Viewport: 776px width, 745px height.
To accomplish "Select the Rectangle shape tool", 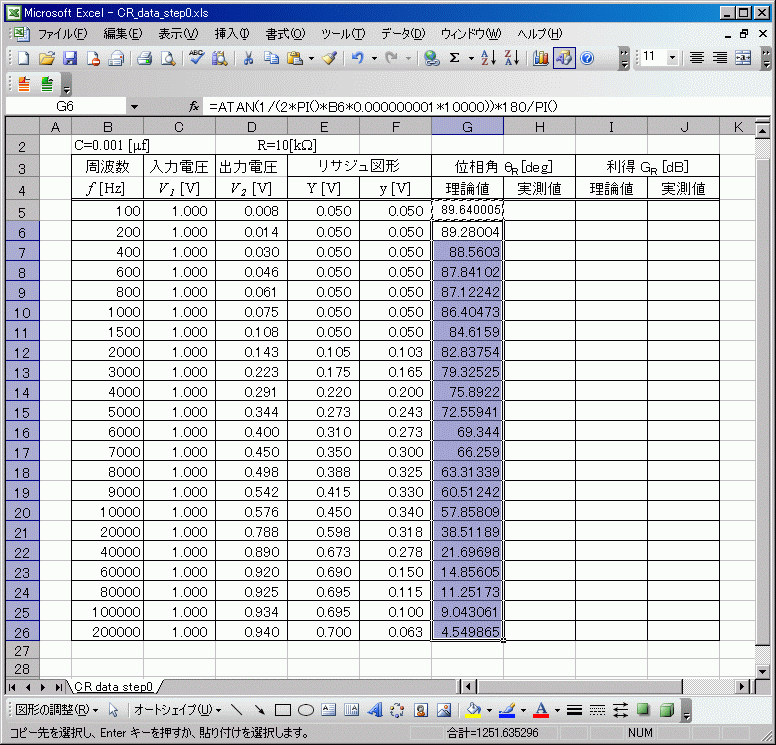I will tap(283, 710).
